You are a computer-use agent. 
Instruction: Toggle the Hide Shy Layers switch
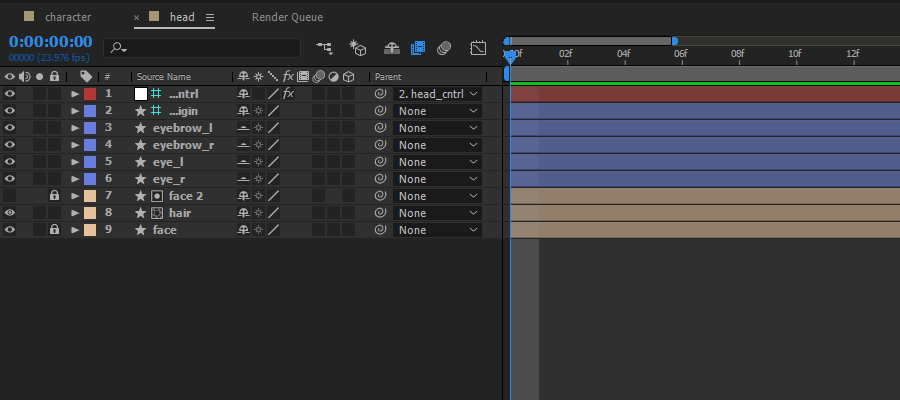point(391,48)
